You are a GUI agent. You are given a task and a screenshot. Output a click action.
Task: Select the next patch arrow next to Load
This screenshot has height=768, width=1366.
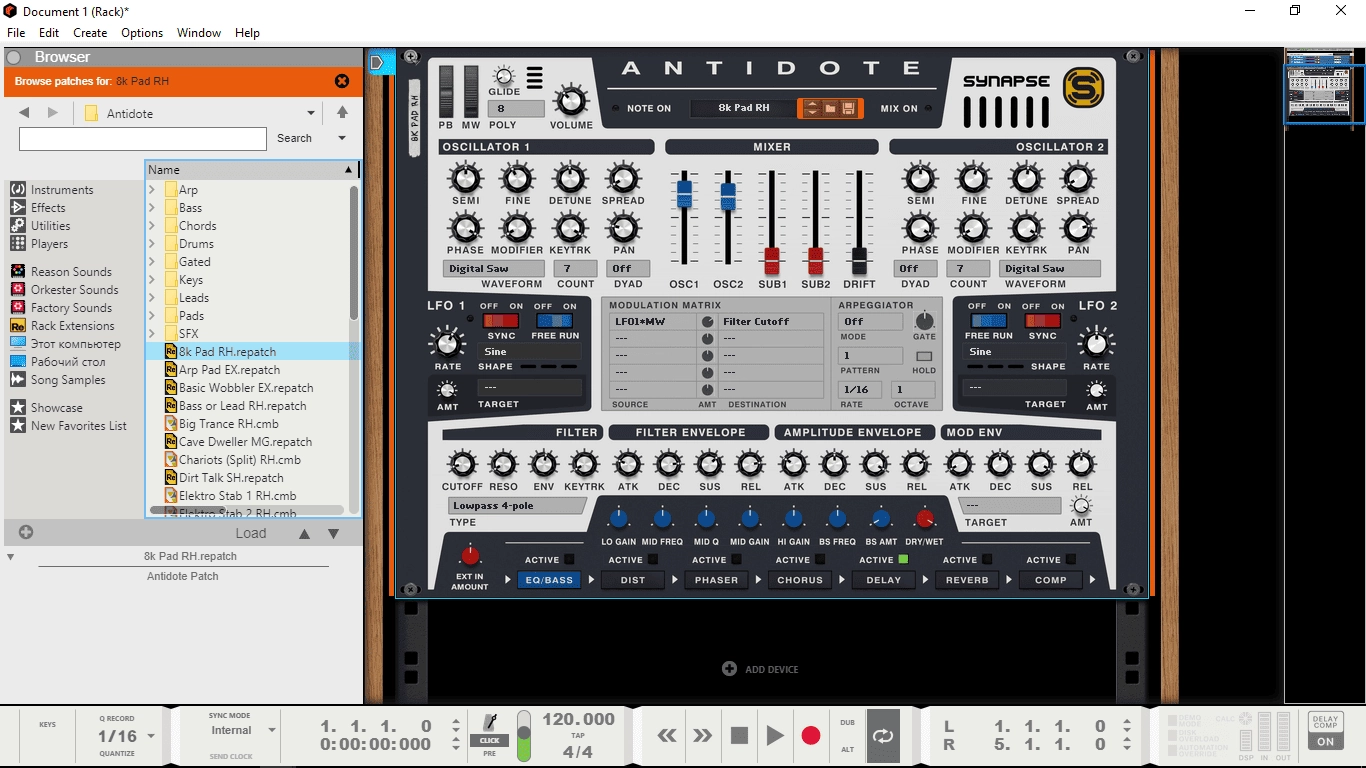point(334,534)
